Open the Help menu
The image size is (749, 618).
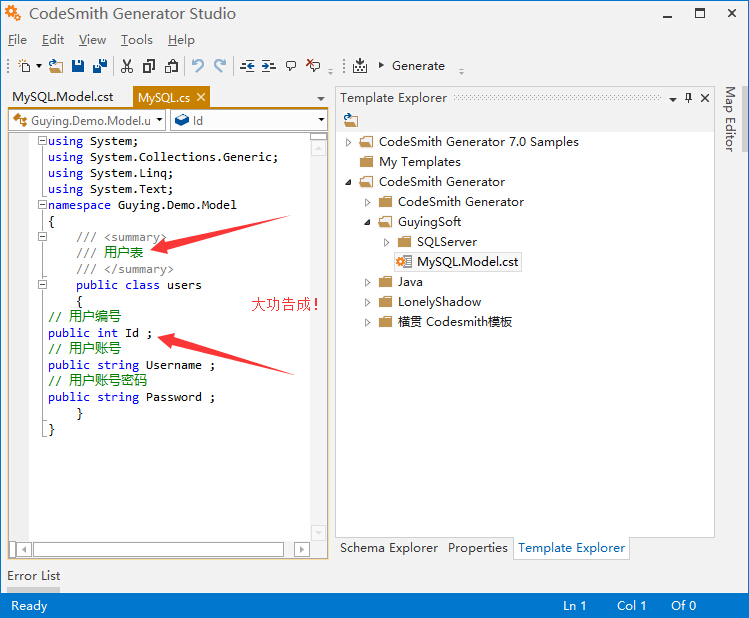[181, 40]
